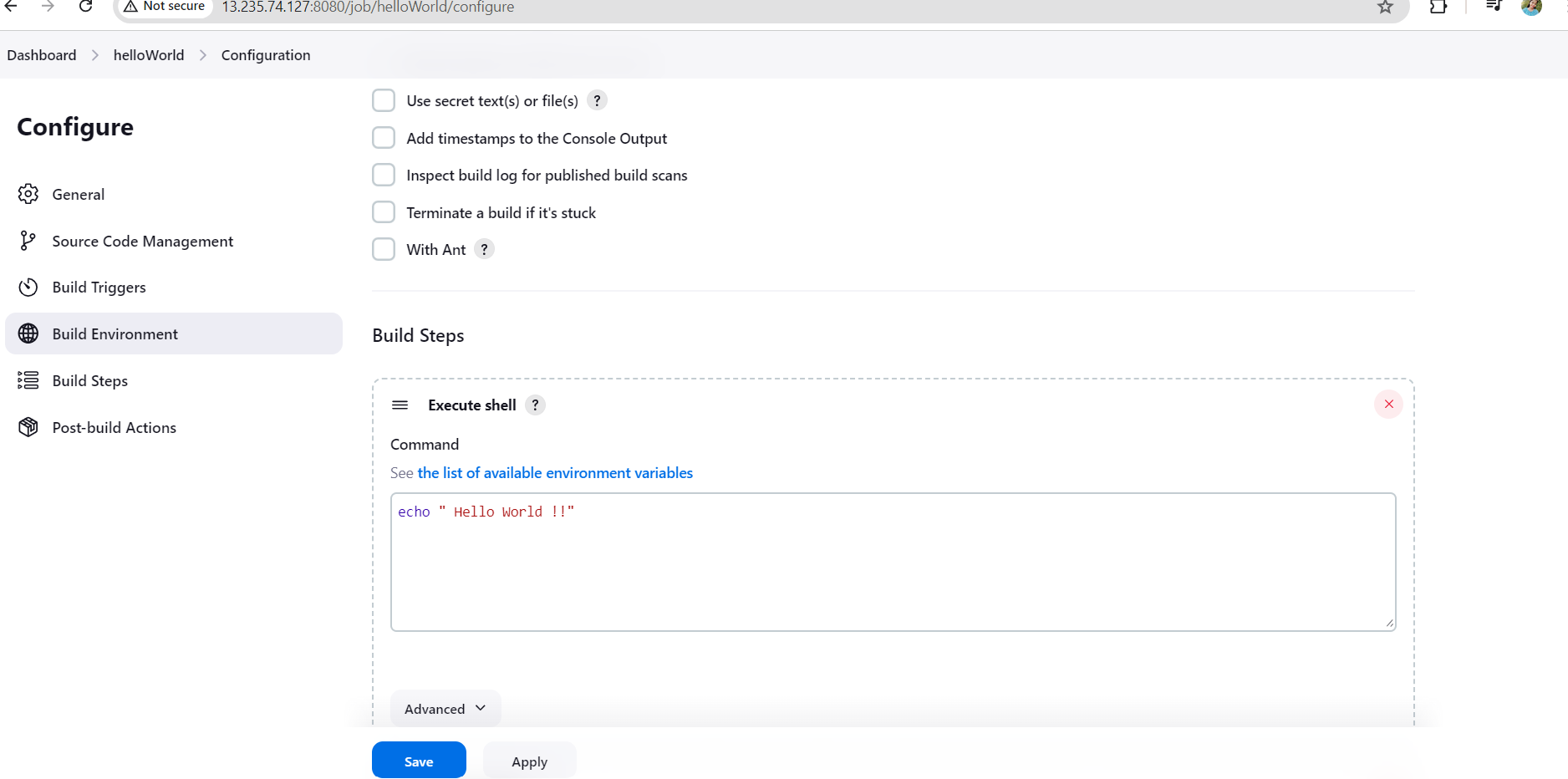
Task: Check Add timestamps to the Console Output
Action: [x=384, y=138]
